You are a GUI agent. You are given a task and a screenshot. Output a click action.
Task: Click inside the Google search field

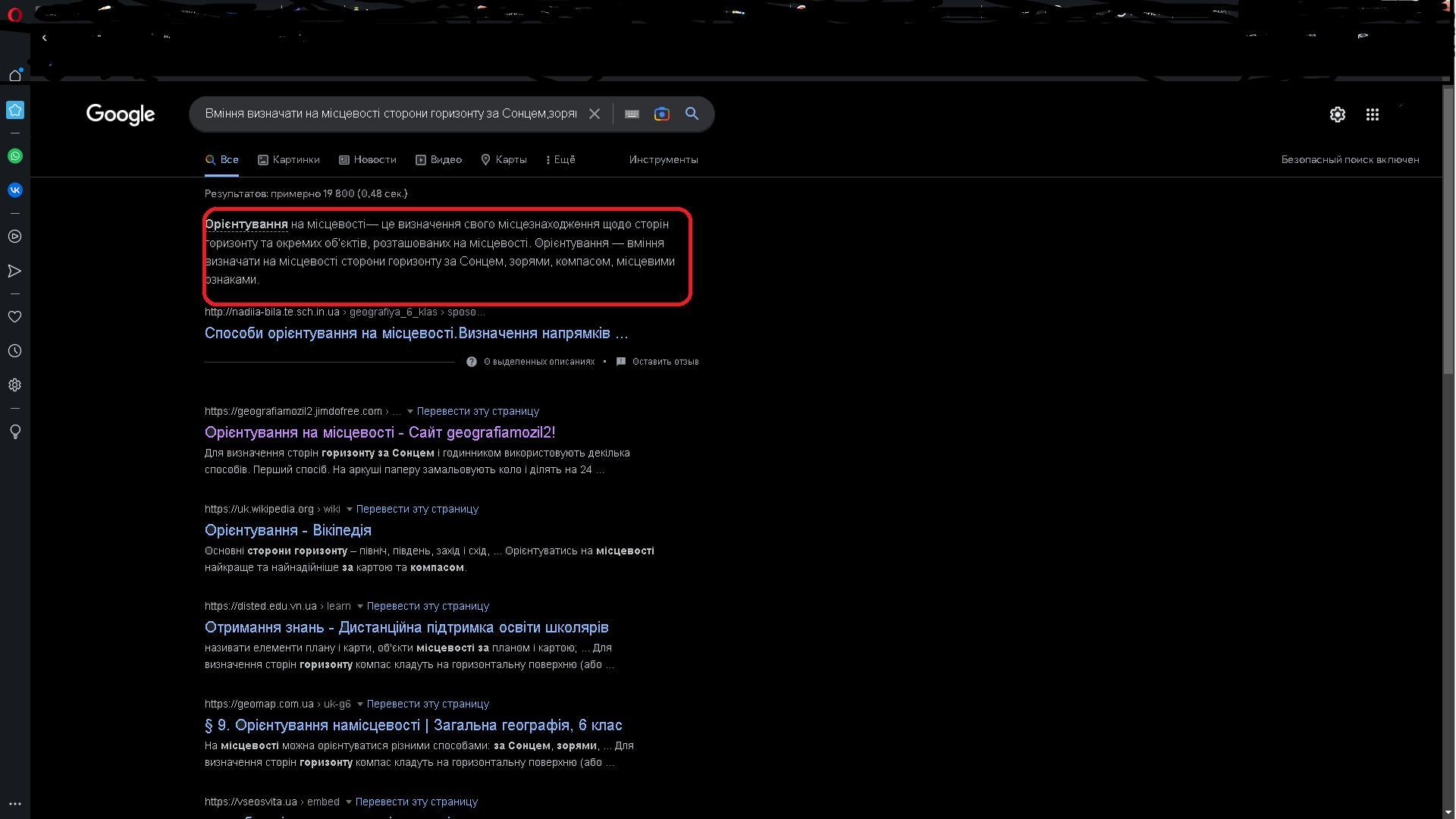point(391,114)
